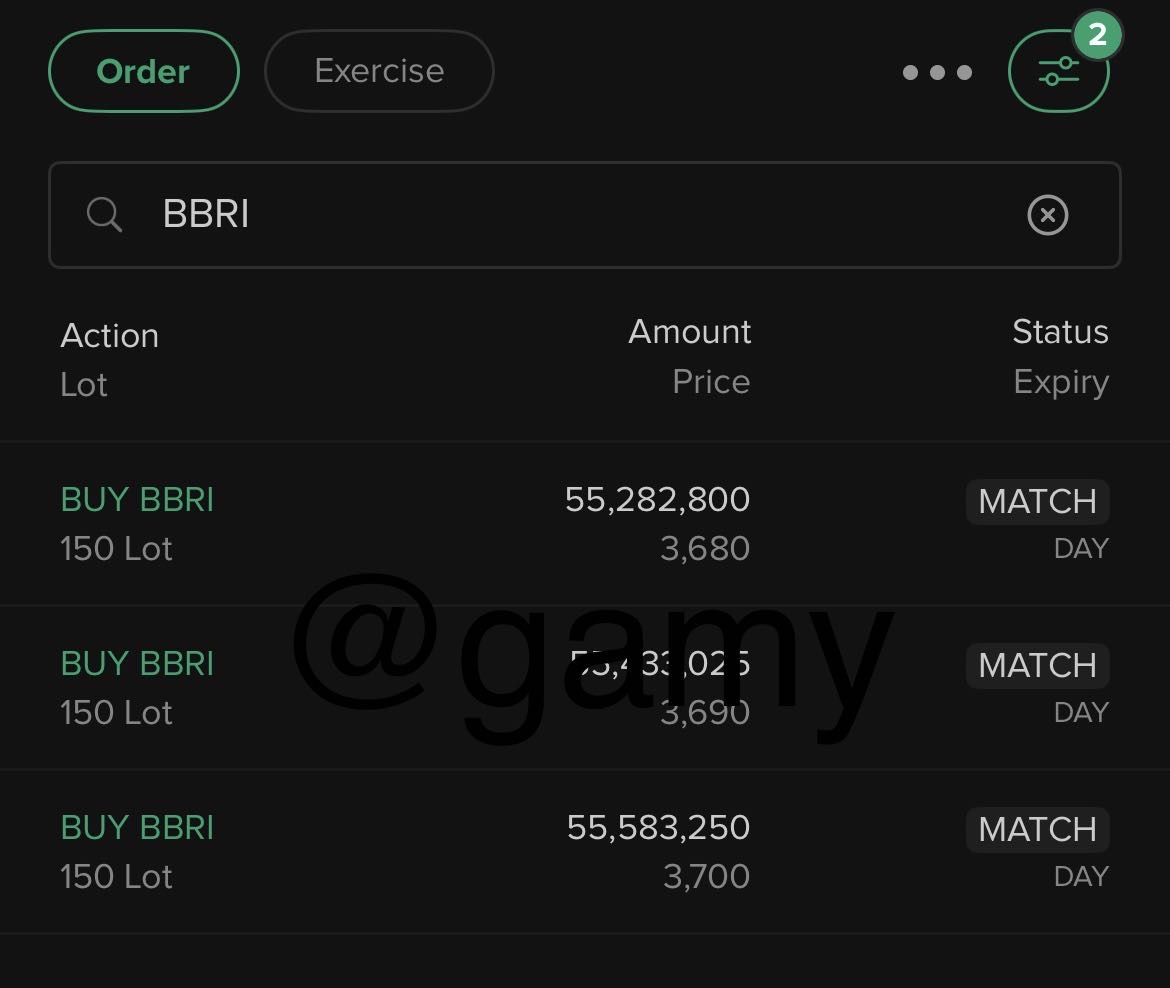Click the Amount column header
Image resolution: width=1170 pixels, height=988 pixels.
[x=689, y=332]
